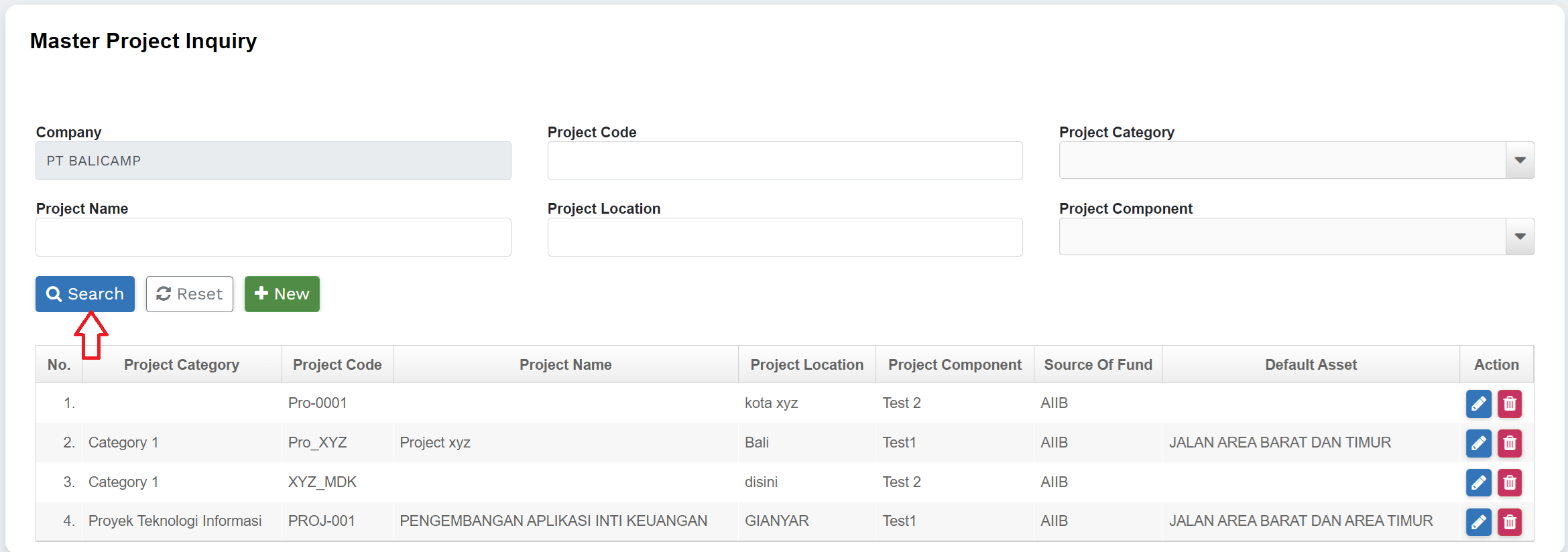The image size is (1568, 552).
Task: Edit the XYZ_MDK project row
Action: click(1478, 482)
